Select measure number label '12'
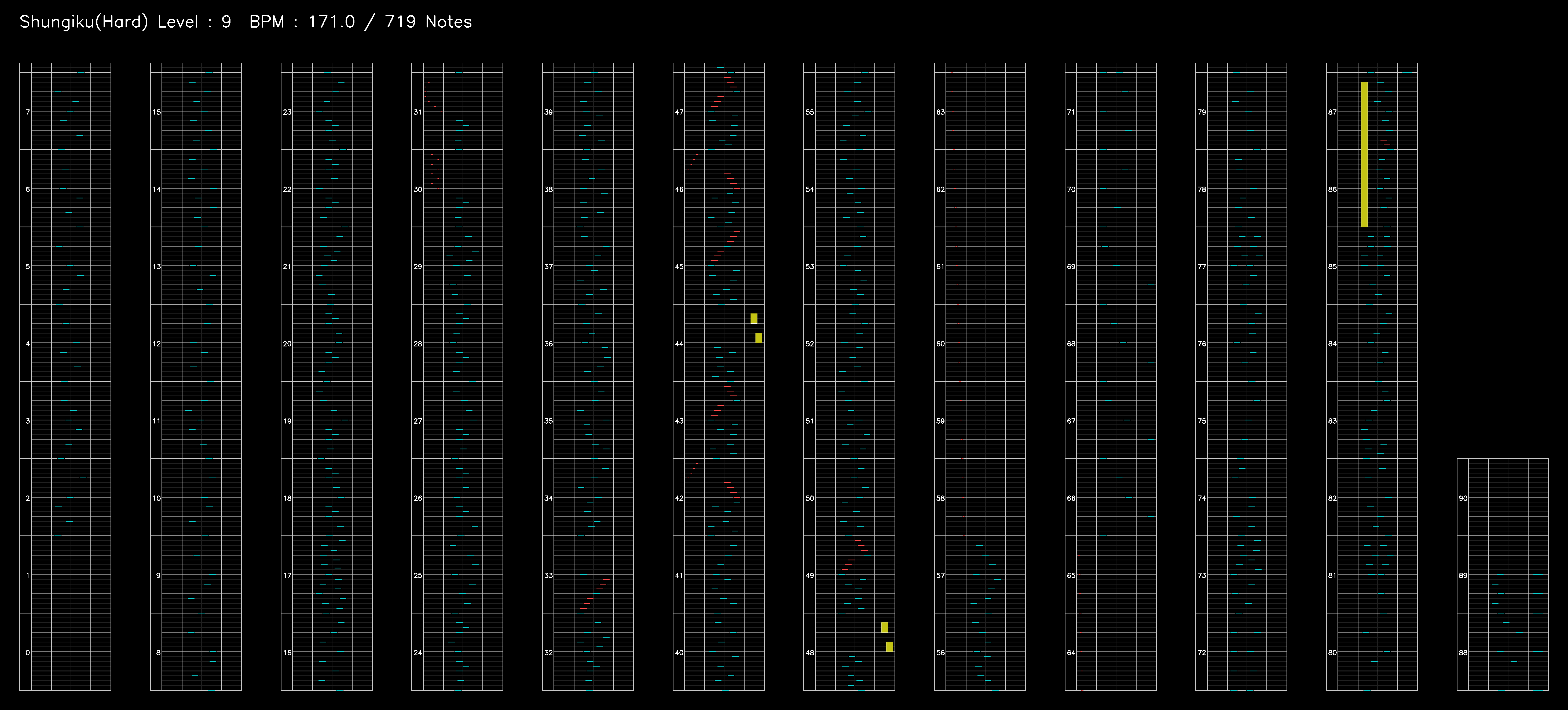The width and height of the screenshot is (1568, 710). point(157,344)
